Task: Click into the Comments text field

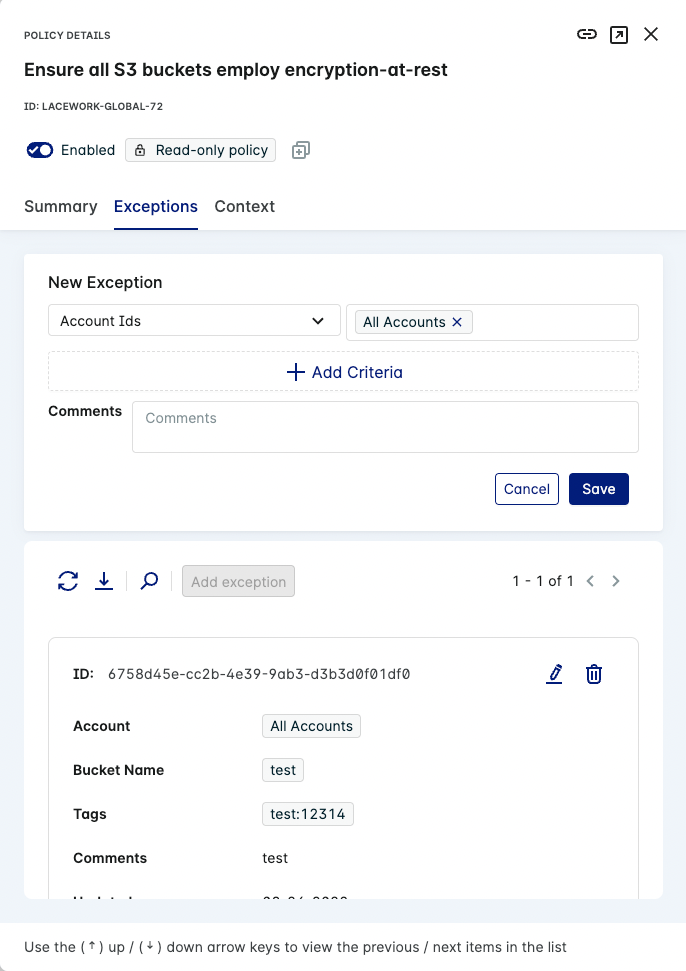Action: point(385,427)
